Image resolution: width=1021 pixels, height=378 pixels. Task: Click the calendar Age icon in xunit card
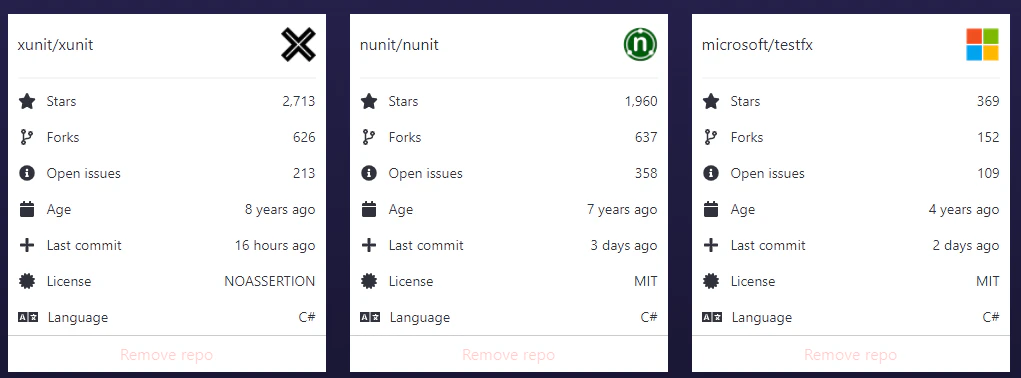point(27,209)
